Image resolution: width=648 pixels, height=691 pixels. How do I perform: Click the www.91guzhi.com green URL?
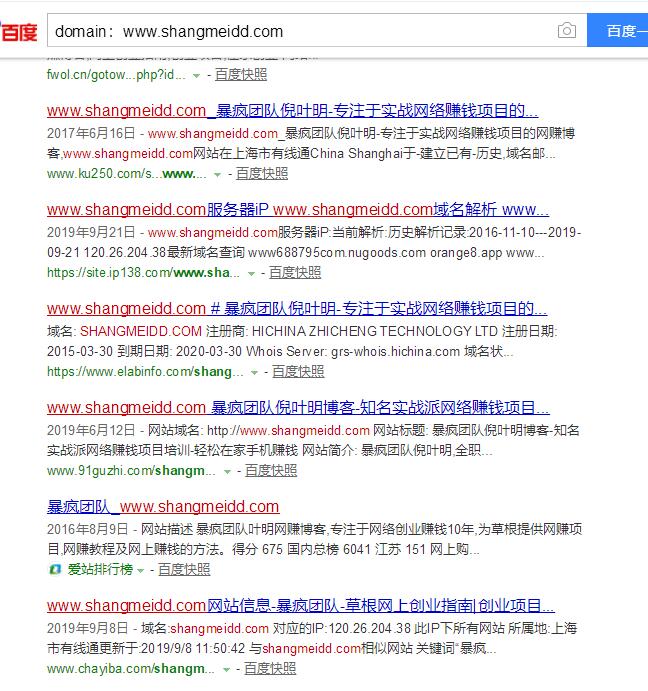131,471
